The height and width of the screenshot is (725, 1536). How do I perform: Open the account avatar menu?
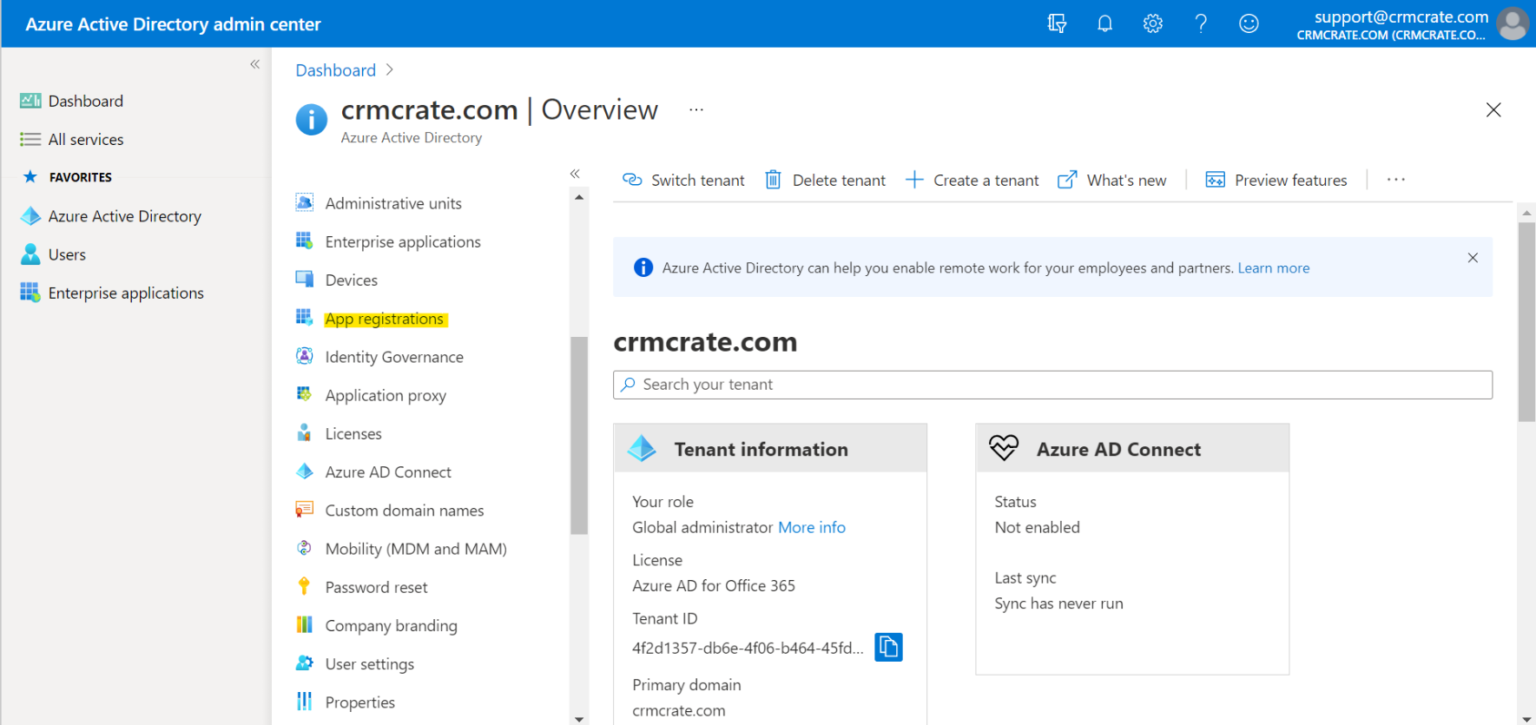(x=1512, y=23)
